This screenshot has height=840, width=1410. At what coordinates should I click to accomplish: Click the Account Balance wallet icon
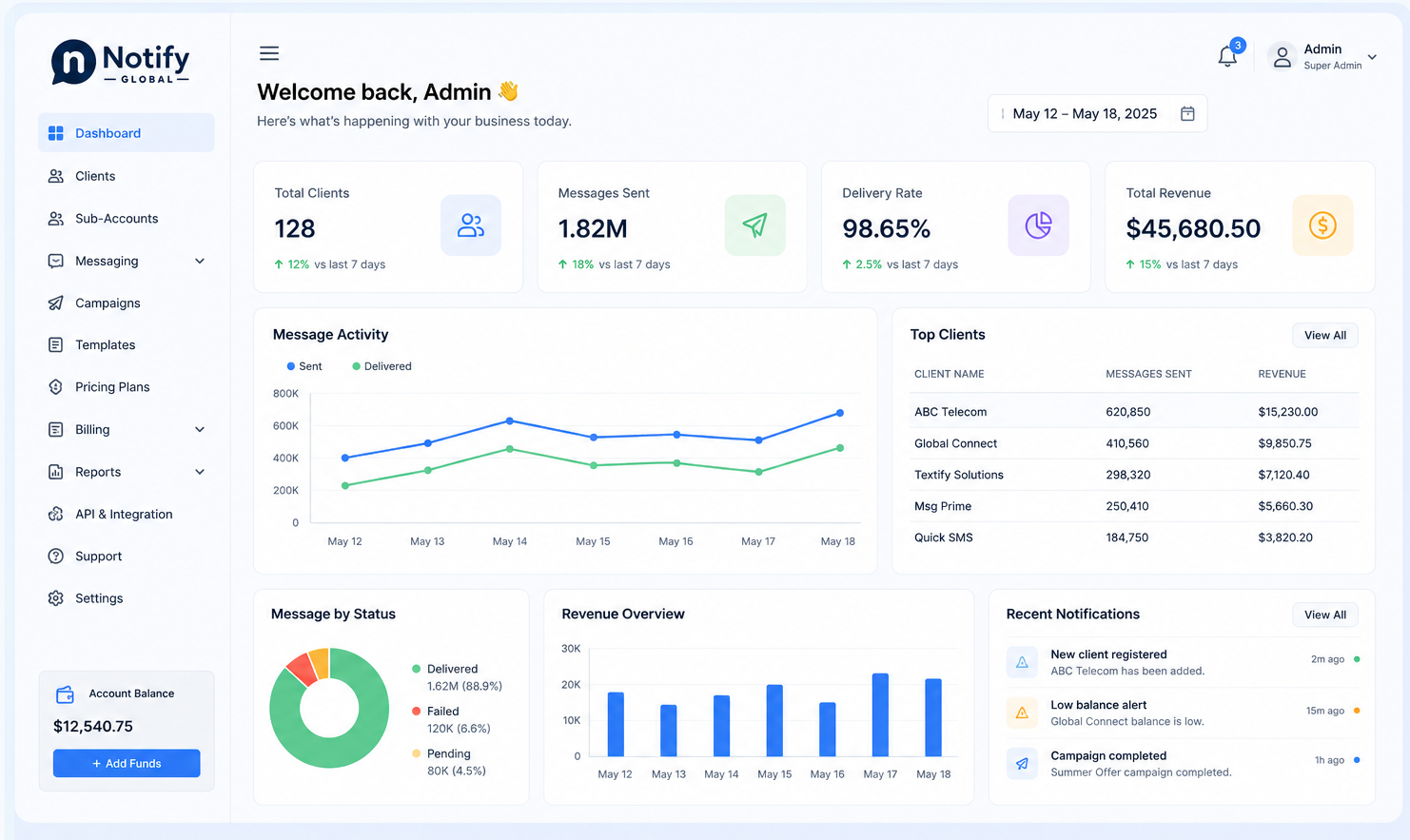(x=65, y=694)
